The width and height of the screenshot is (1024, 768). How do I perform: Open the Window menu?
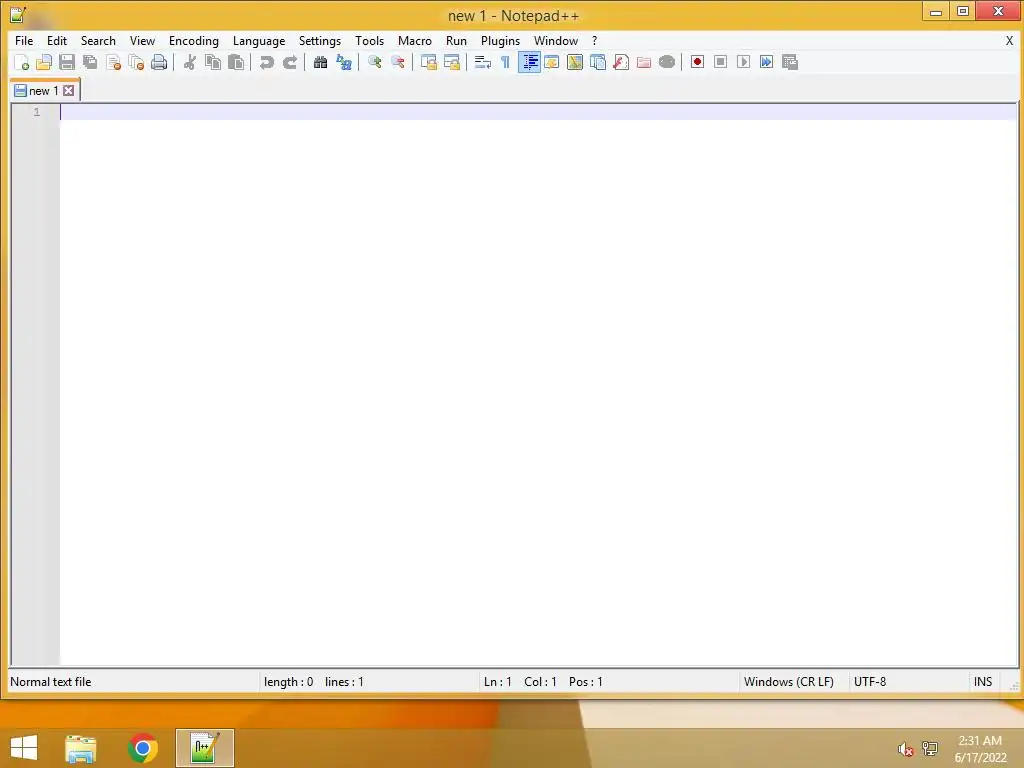[x=556, y=40]
